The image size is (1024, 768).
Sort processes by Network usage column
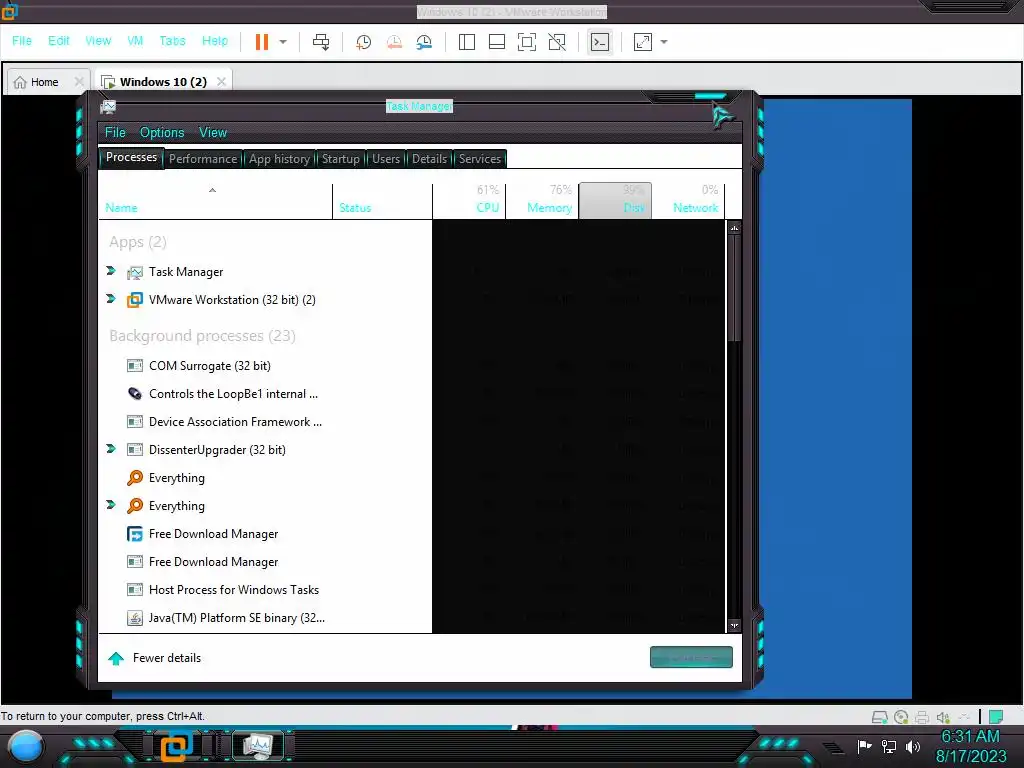click(x=688, y=201)
